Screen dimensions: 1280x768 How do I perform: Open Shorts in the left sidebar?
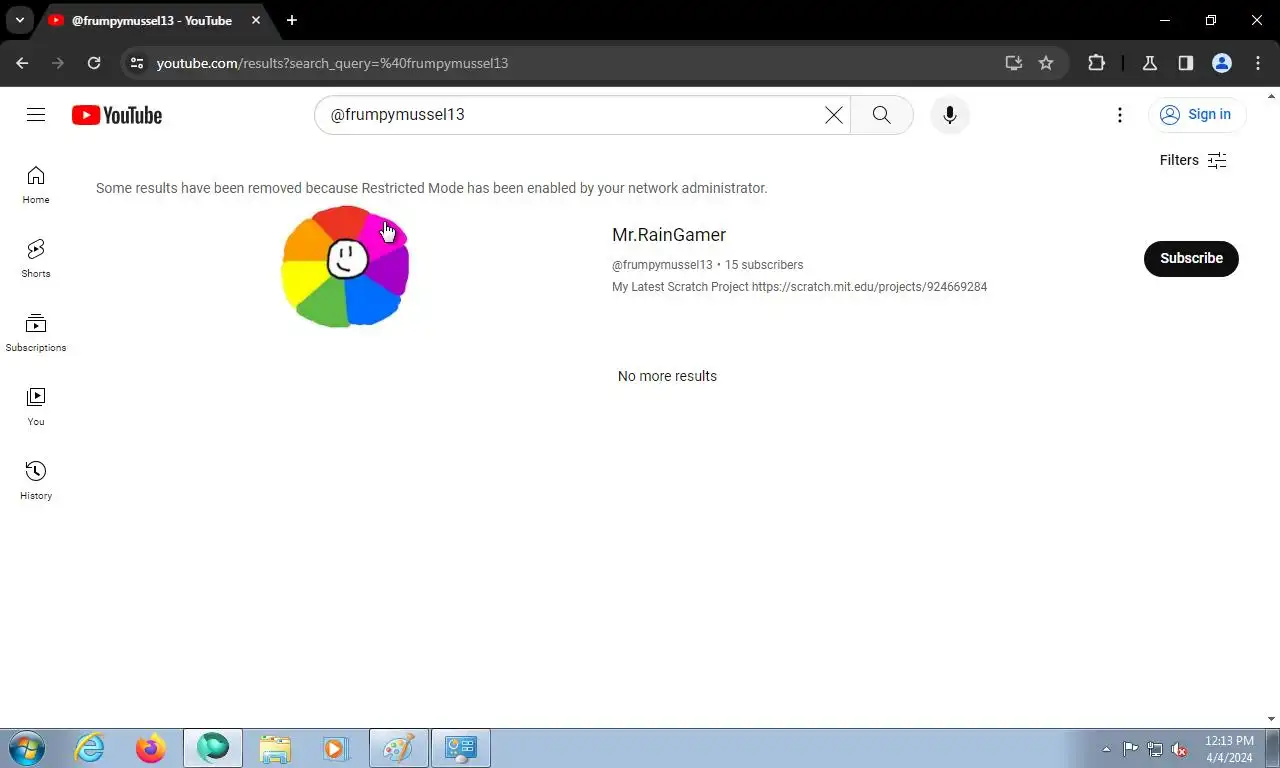point(36,259)
